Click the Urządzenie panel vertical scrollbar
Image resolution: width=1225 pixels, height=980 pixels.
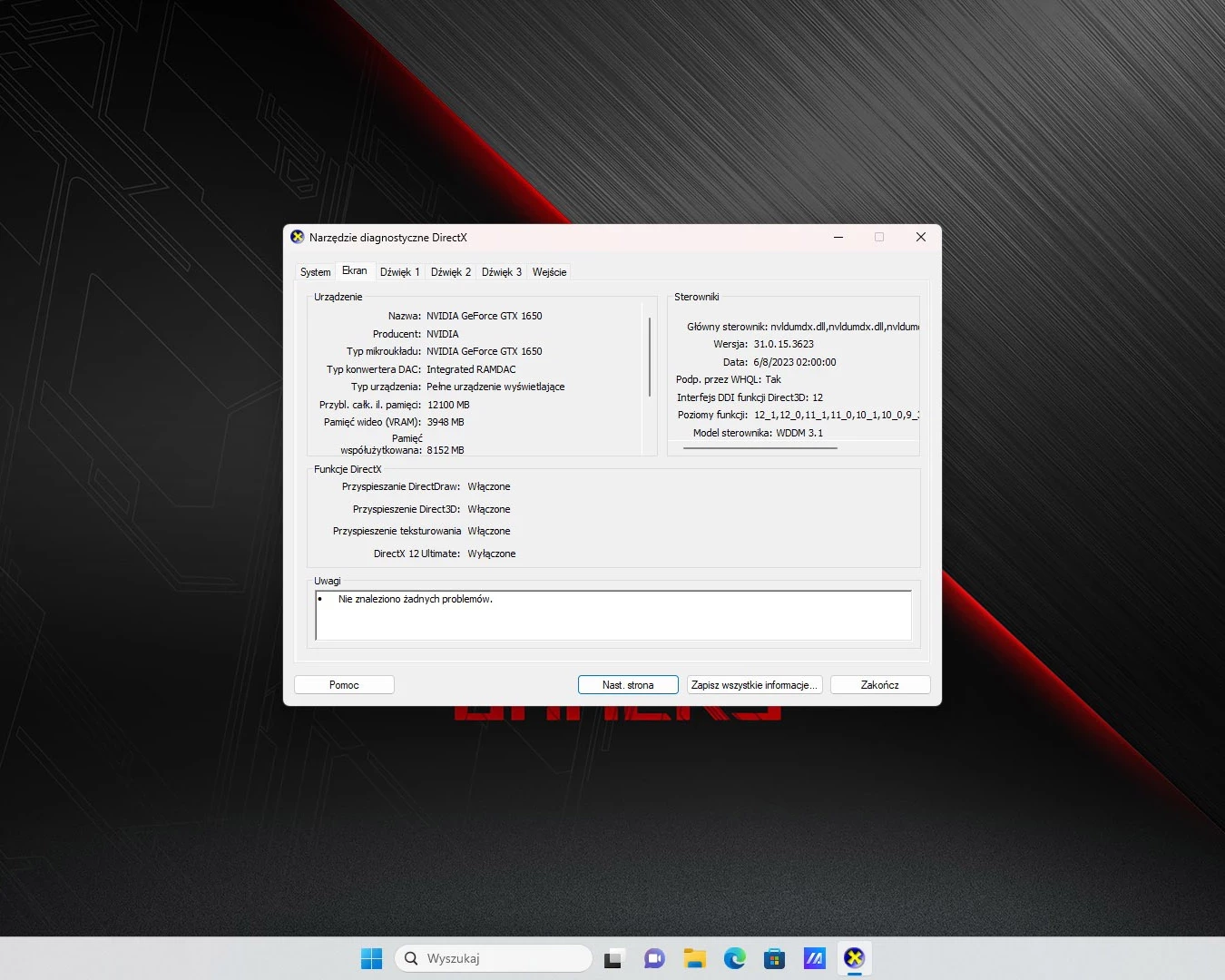(x=650, y=357)
